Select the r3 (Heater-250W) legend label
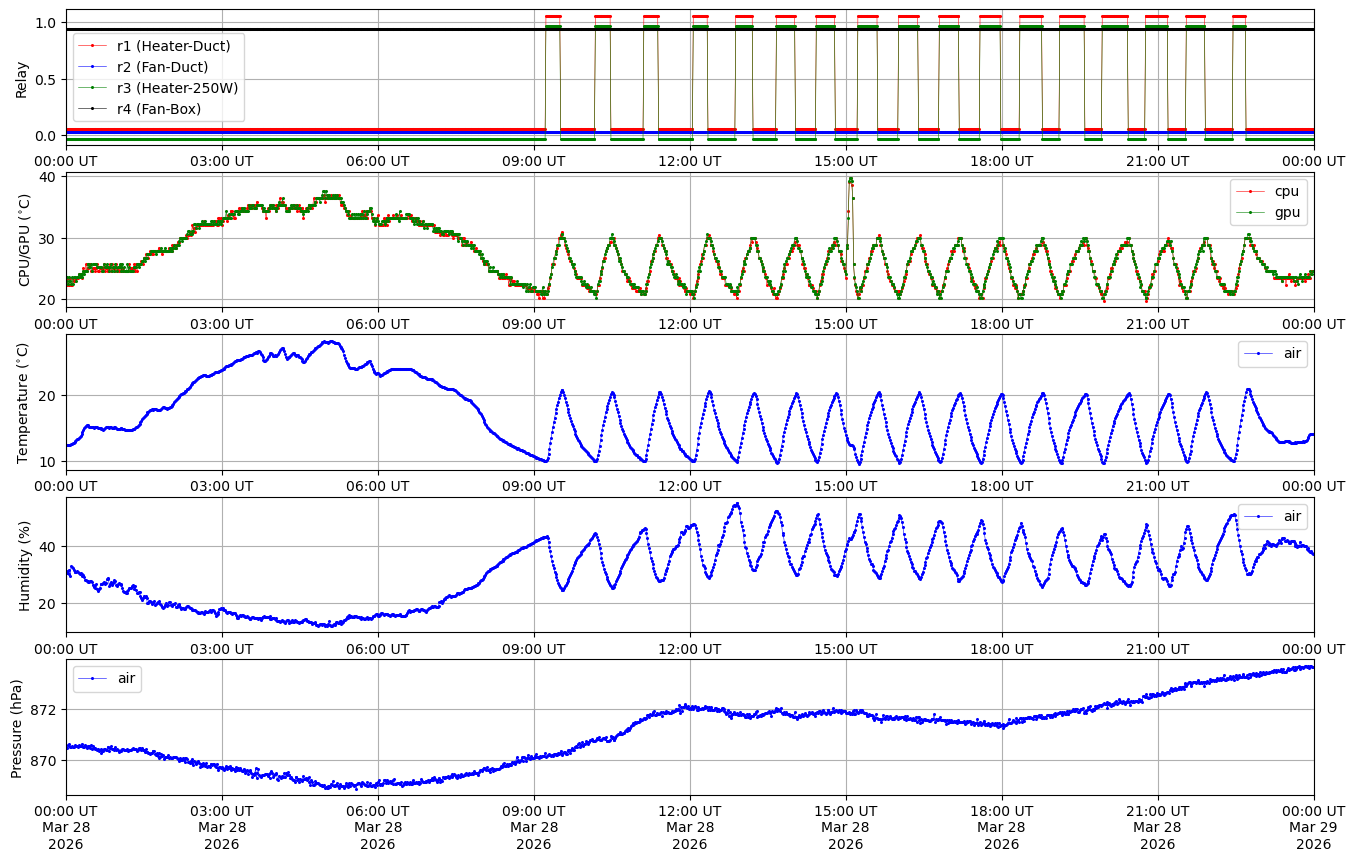Screen dimensions: 1355x861 pyautogui.click(x=177, y=88)
